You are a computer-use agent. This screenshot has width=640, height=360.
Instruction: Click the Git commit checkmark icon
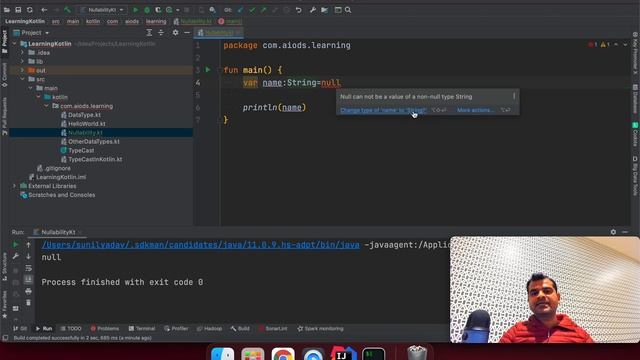252,10
